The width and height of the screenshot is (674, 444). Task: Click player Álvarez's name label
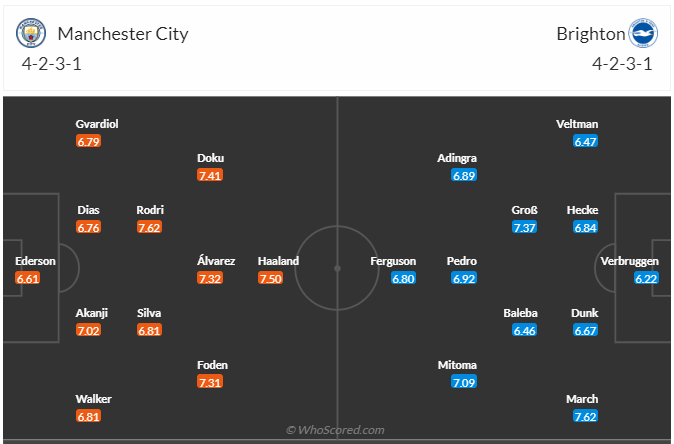pyautogui.click(x=216, y=261)
